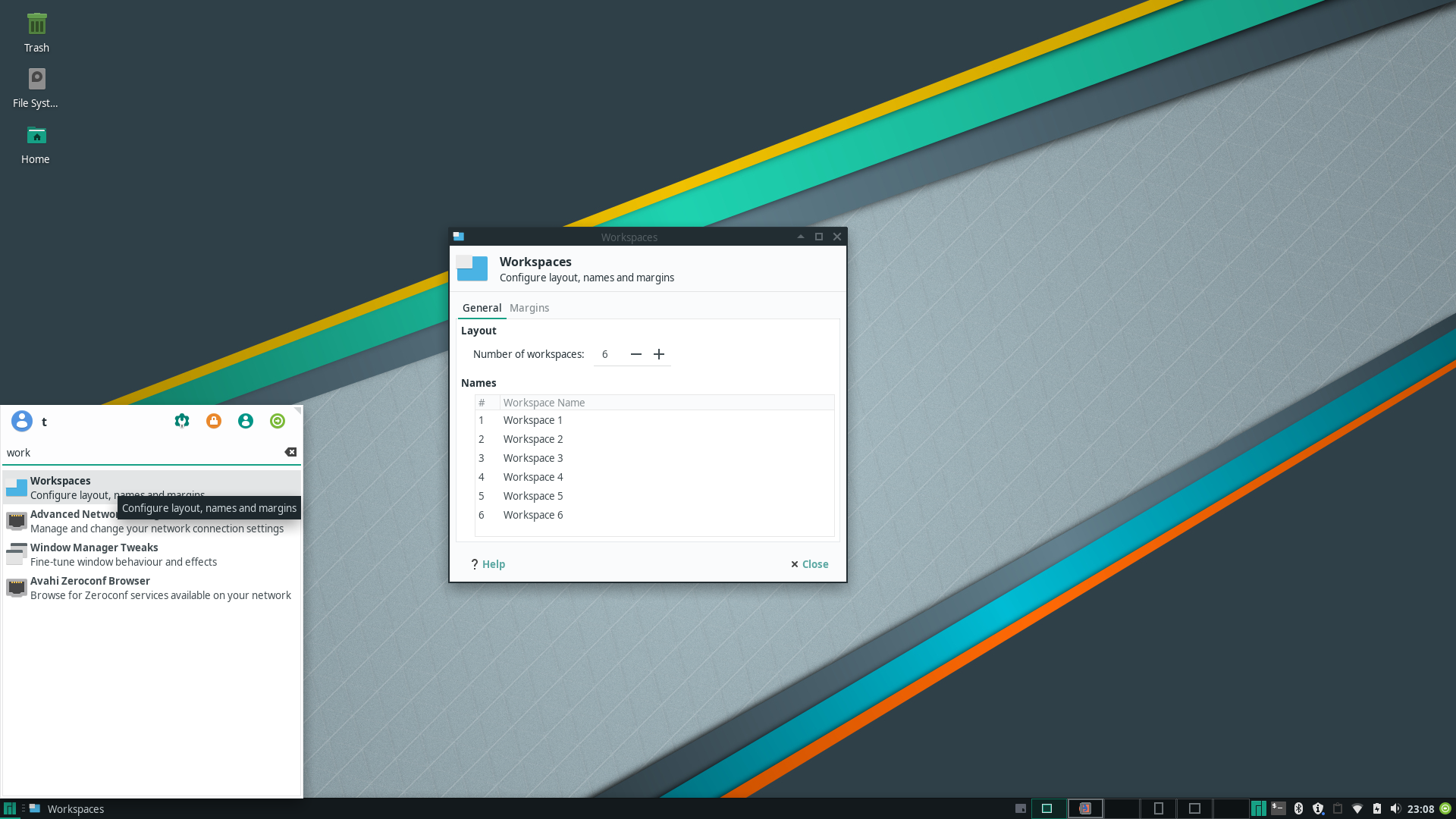Close the Workspaces dialog via the Close button

[809, 564]
